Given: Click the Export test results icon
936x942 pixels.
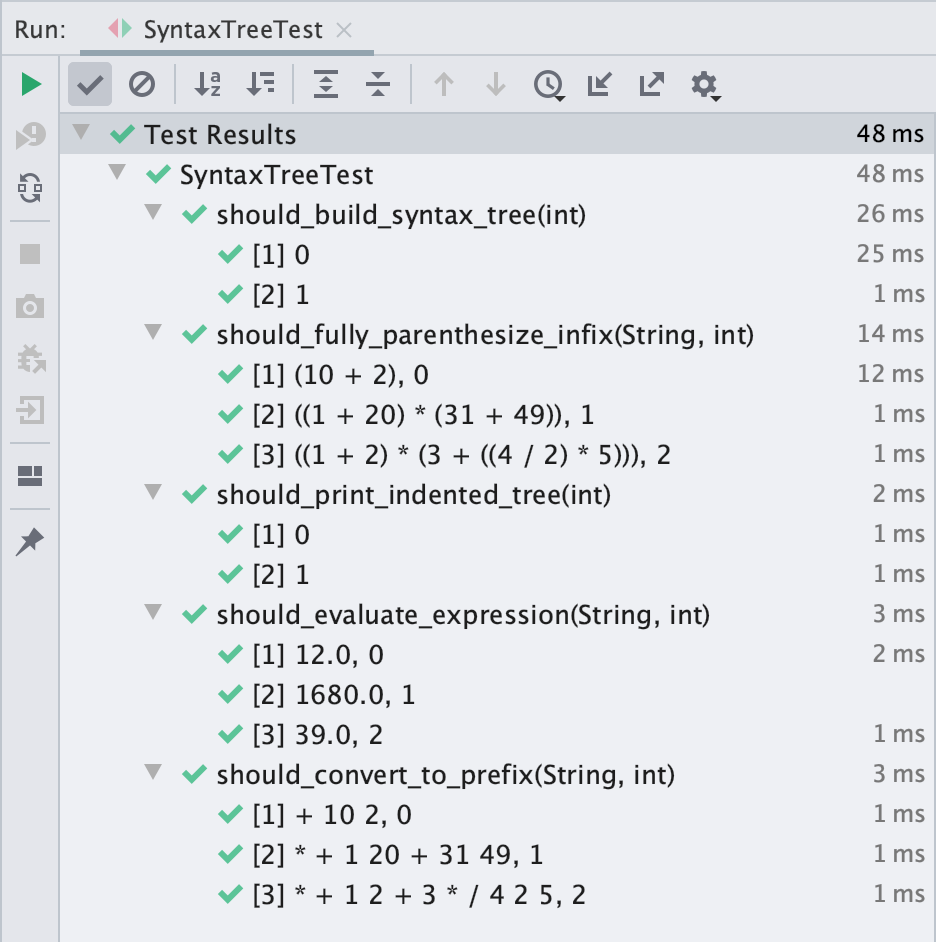Looking at the screenshot, I should (x=651, y=85).
